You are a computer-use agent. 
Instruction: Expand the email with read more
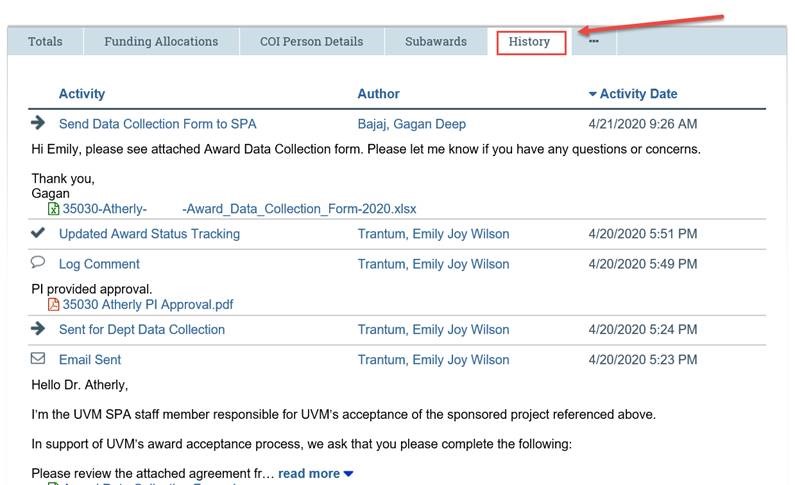pyautogui.click(x=315, y=473)
